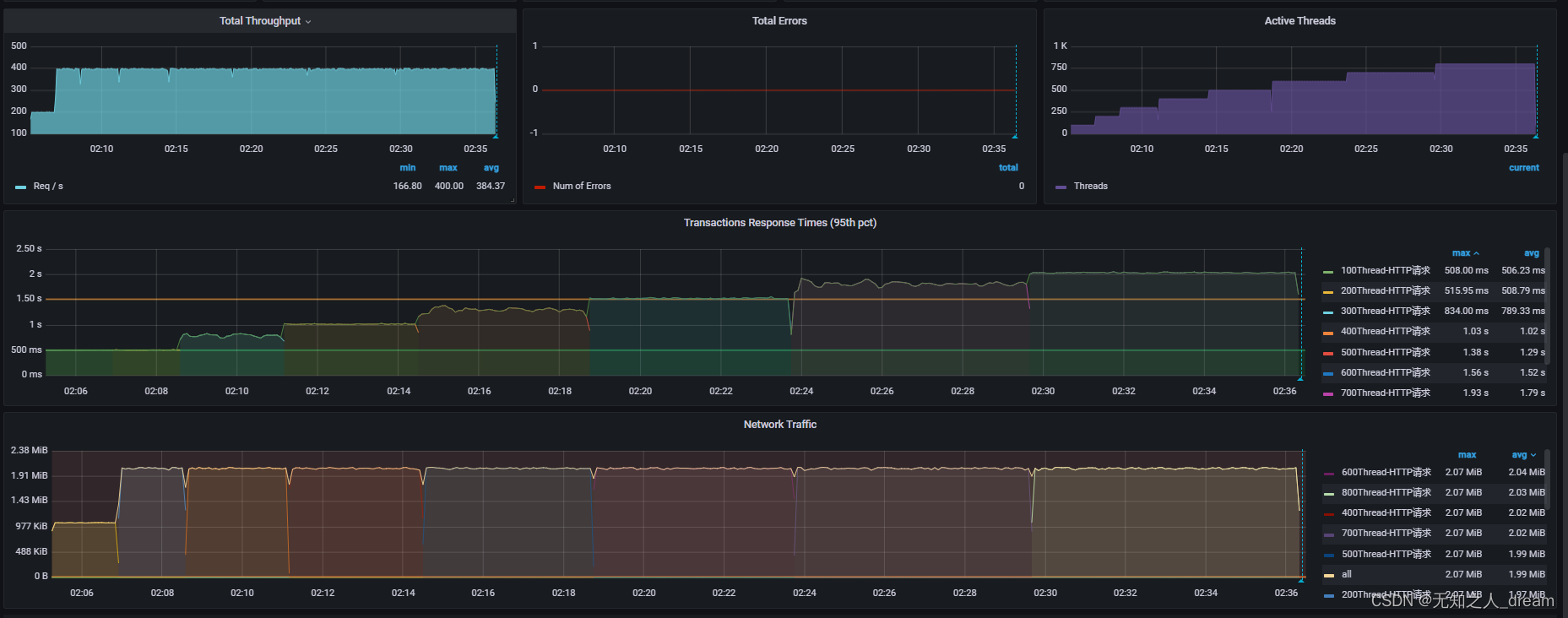
Task: Click the 384.37 avg value in Throughput legend
Action: (491, 187)
